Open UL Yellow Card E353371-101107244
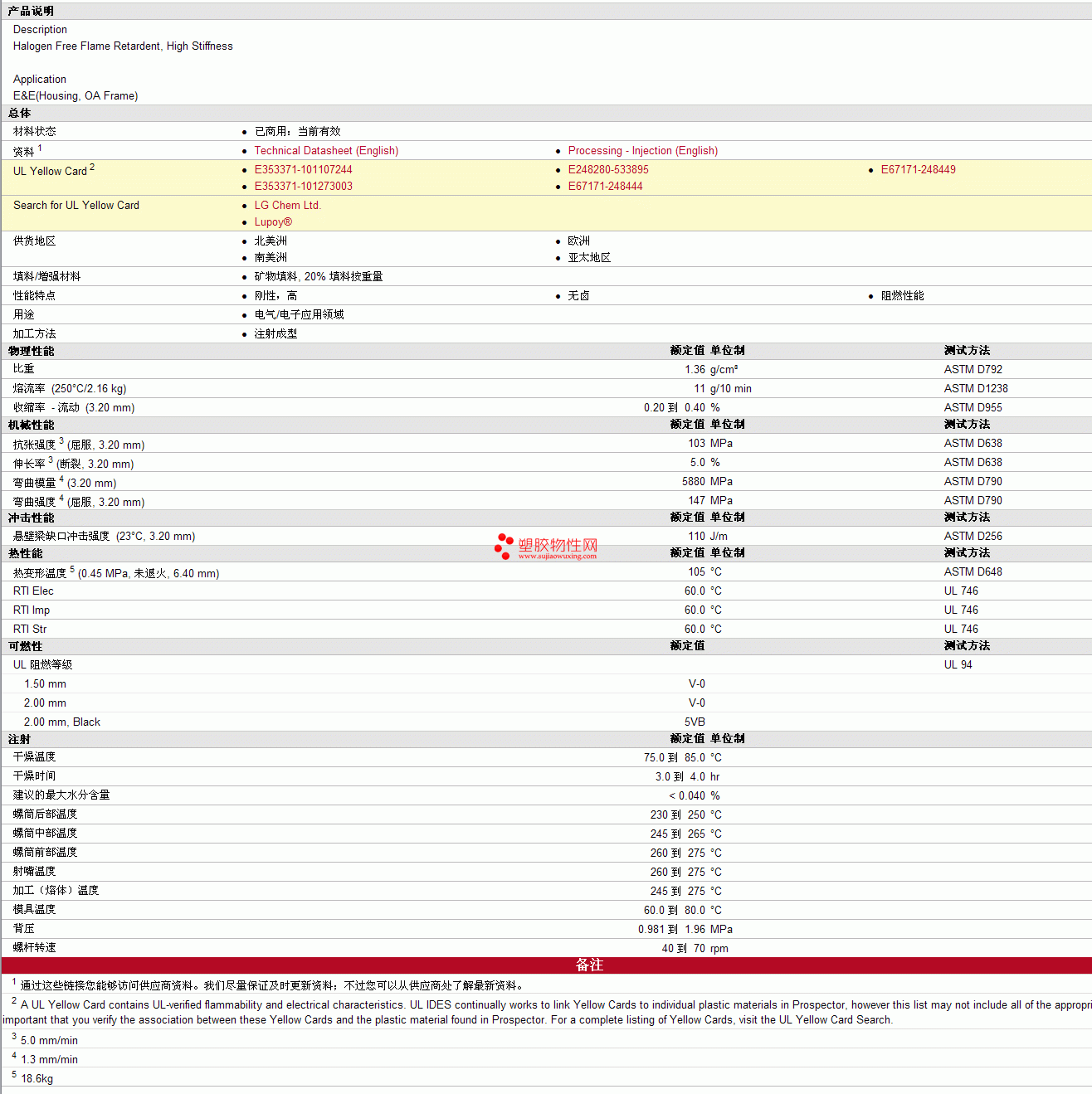 tap(303, 170)
